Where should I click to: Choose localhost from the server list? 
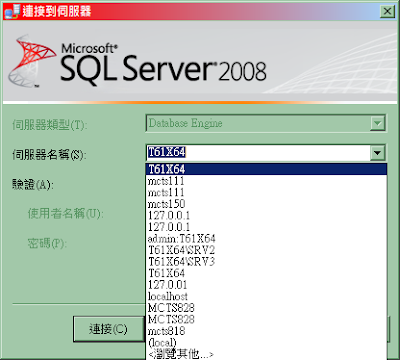pos(266,296)
